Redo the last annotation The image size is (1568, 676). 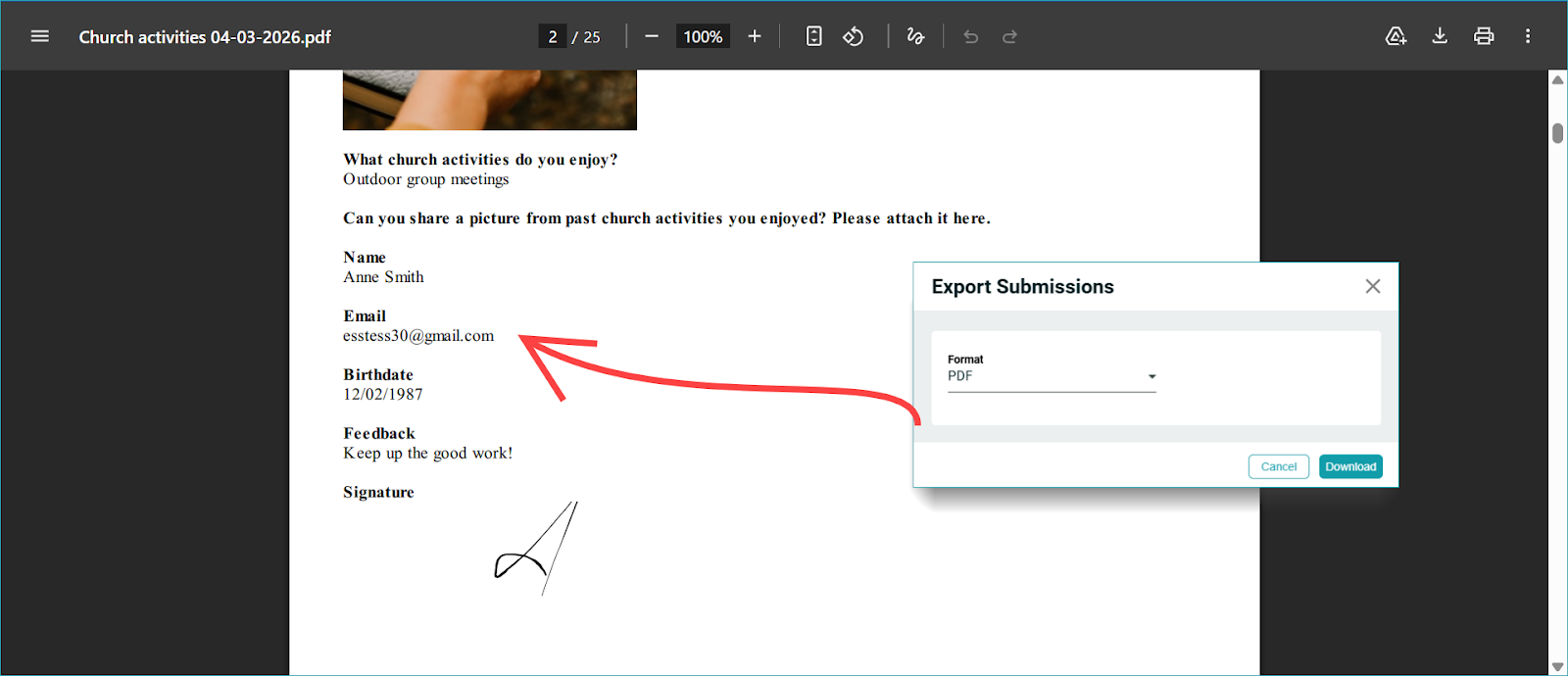1009,36
